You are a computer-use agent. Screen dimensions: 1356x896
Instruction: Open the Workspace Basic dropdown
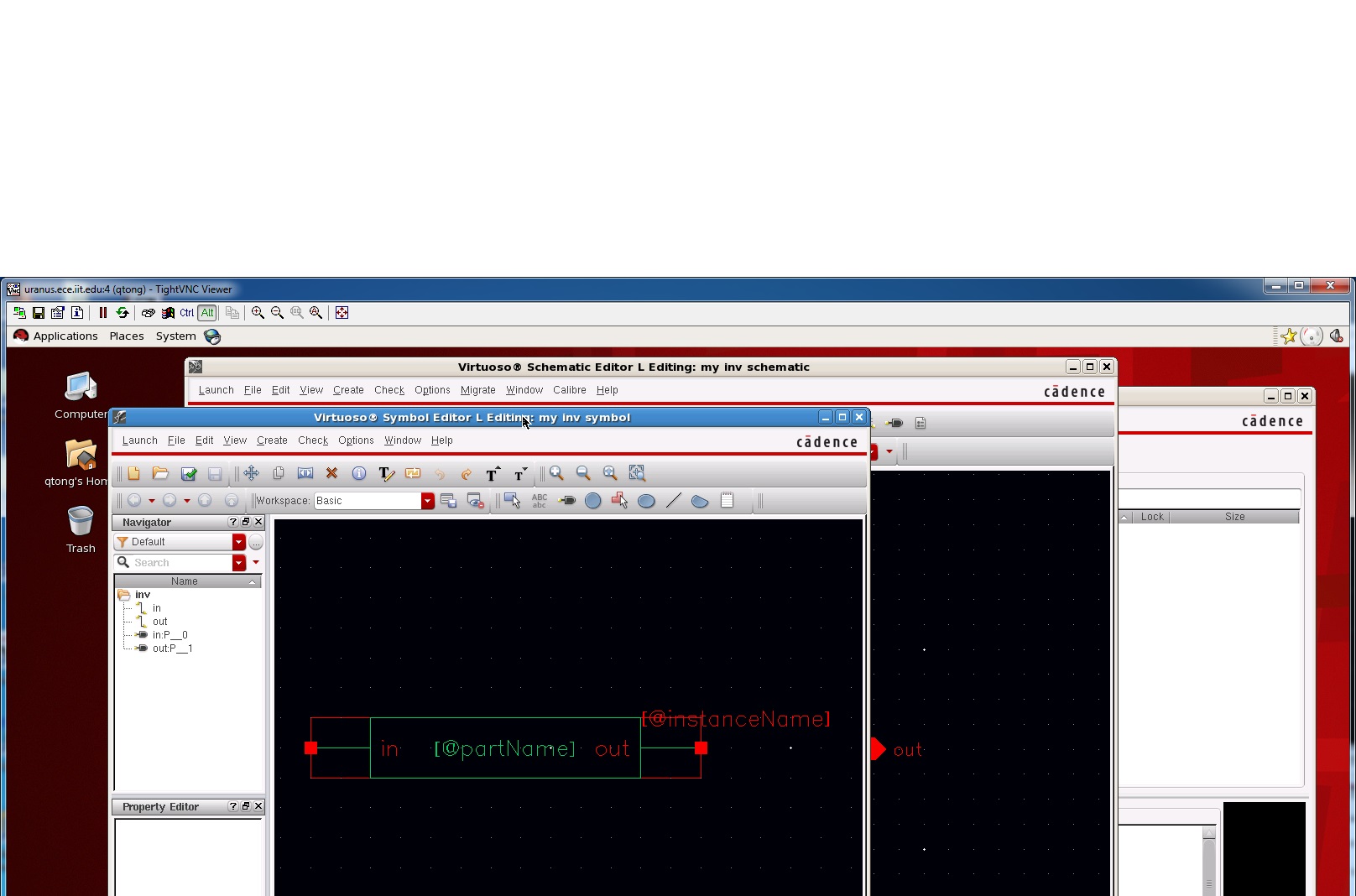428,501
